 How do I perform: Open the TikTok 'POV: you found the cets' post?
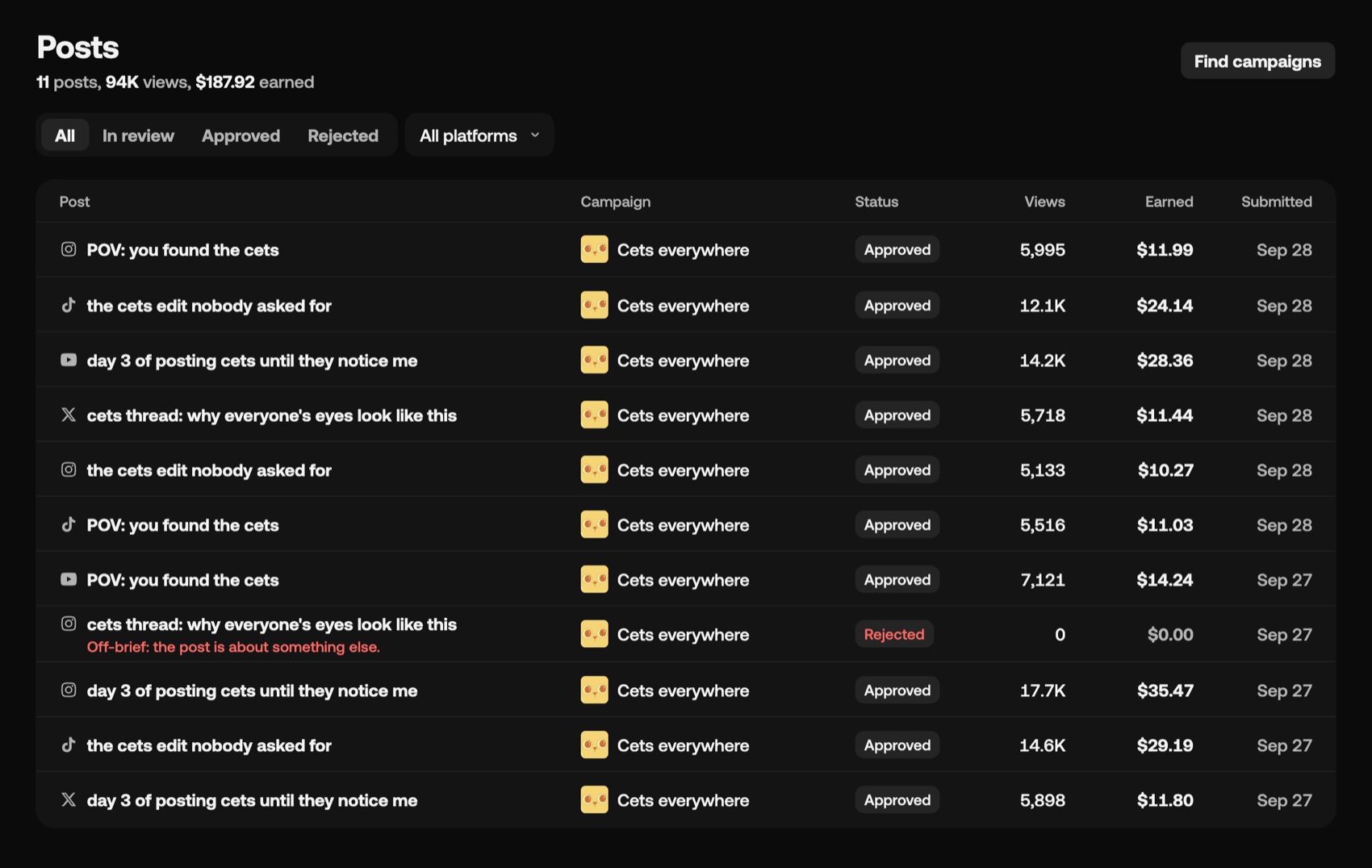coord(182,525)
